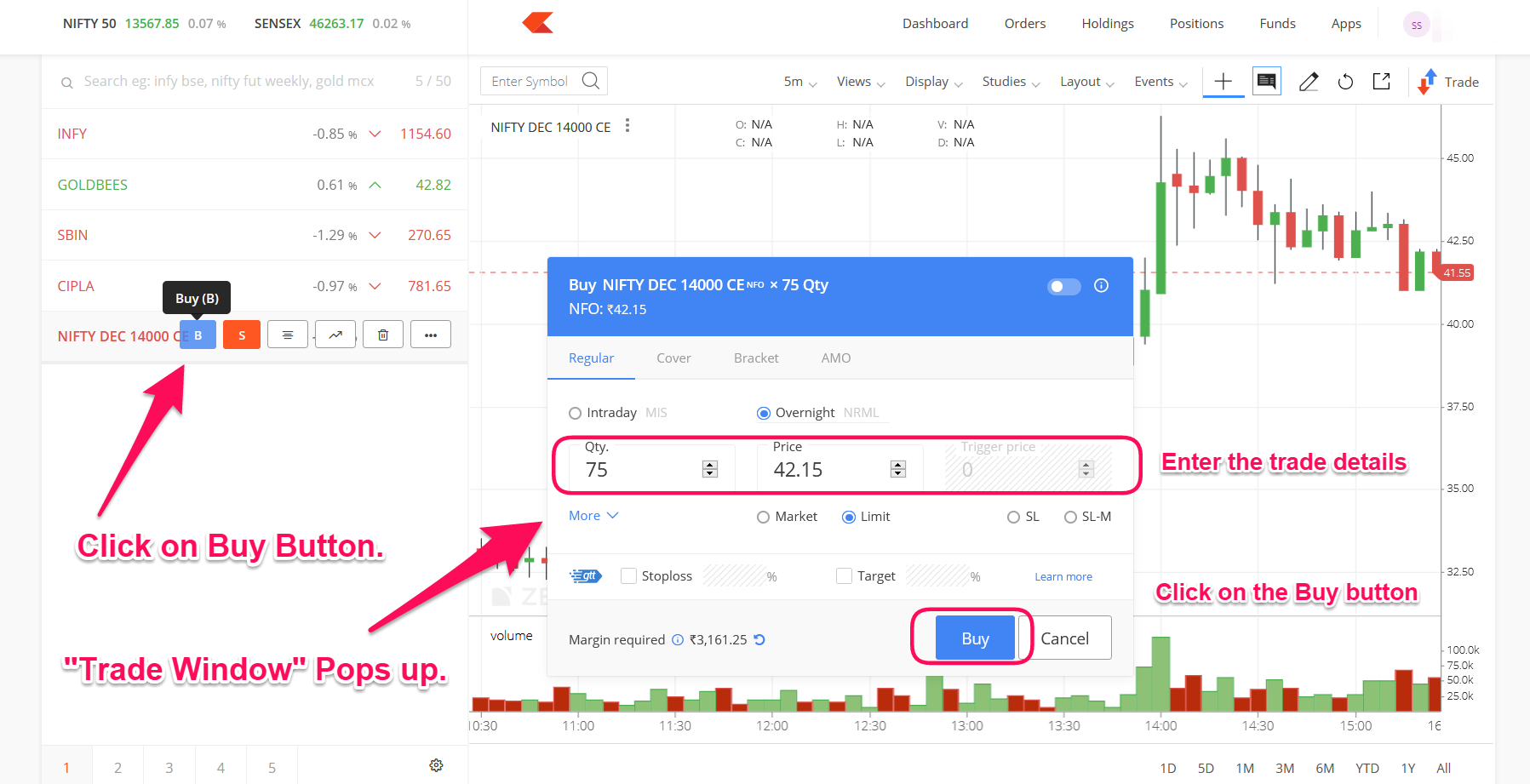The height and width of the screenshot is (784, 1530).
Task: Open the chart comment/notes icon
Action: point(1267,82)
